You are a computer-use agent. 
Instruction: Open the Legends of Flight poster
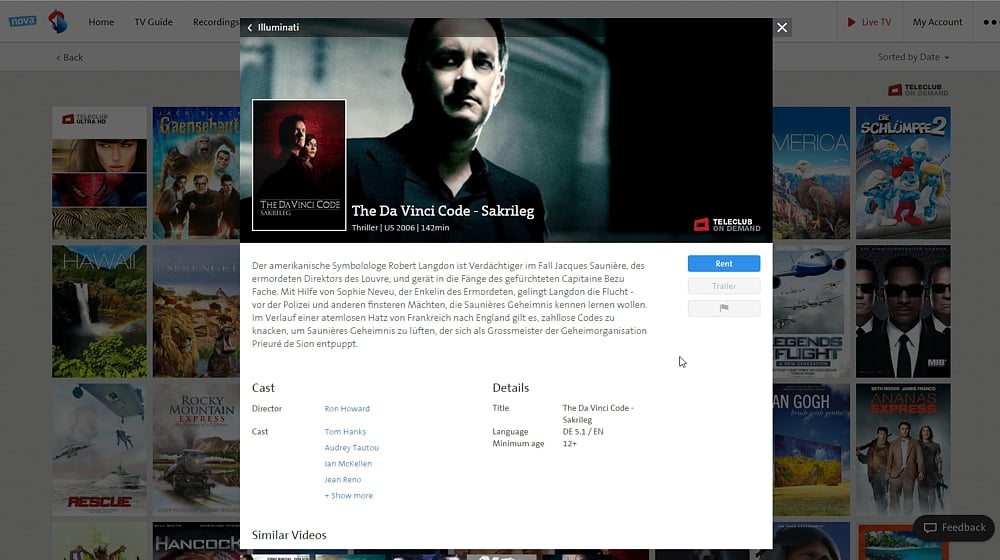coord(811,311)
